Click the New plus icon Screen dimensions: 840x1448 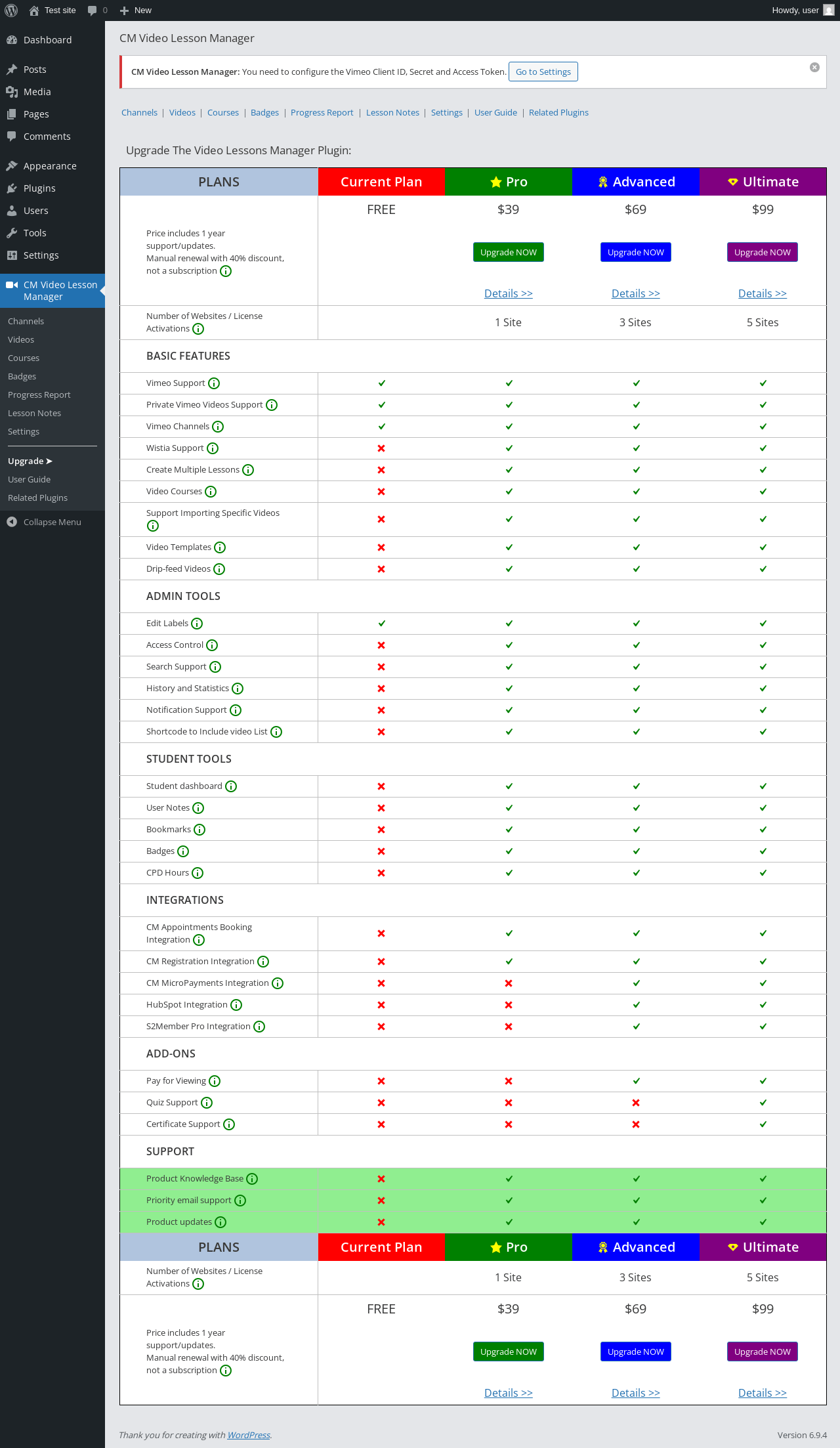pyautogui.click(x=124, y=11)
